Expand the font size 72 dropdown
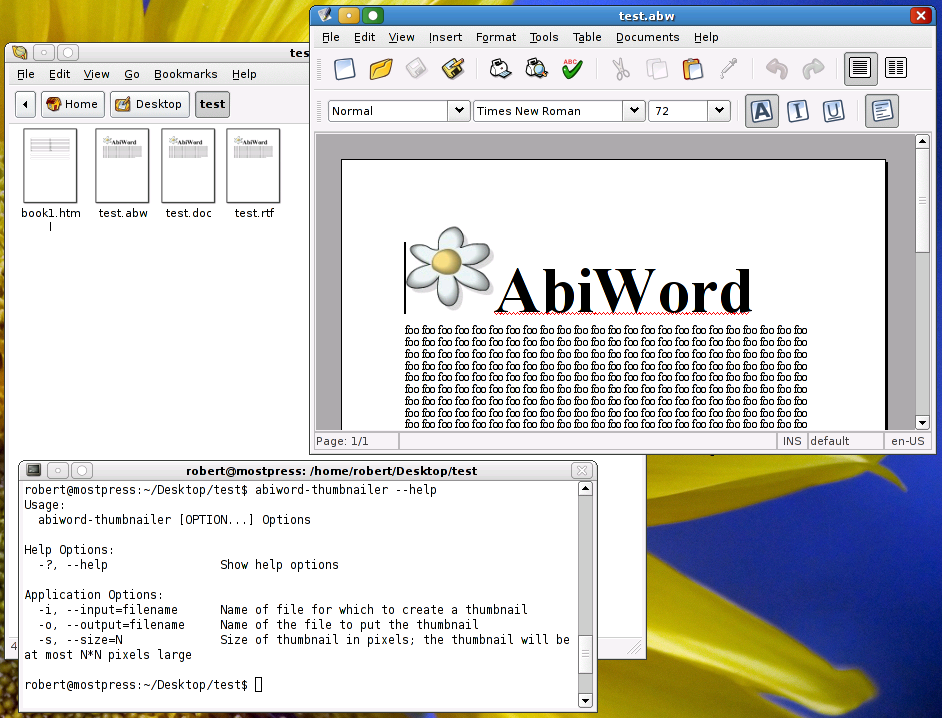Screen dimensions: 942x718 click(x=719, y=111)
